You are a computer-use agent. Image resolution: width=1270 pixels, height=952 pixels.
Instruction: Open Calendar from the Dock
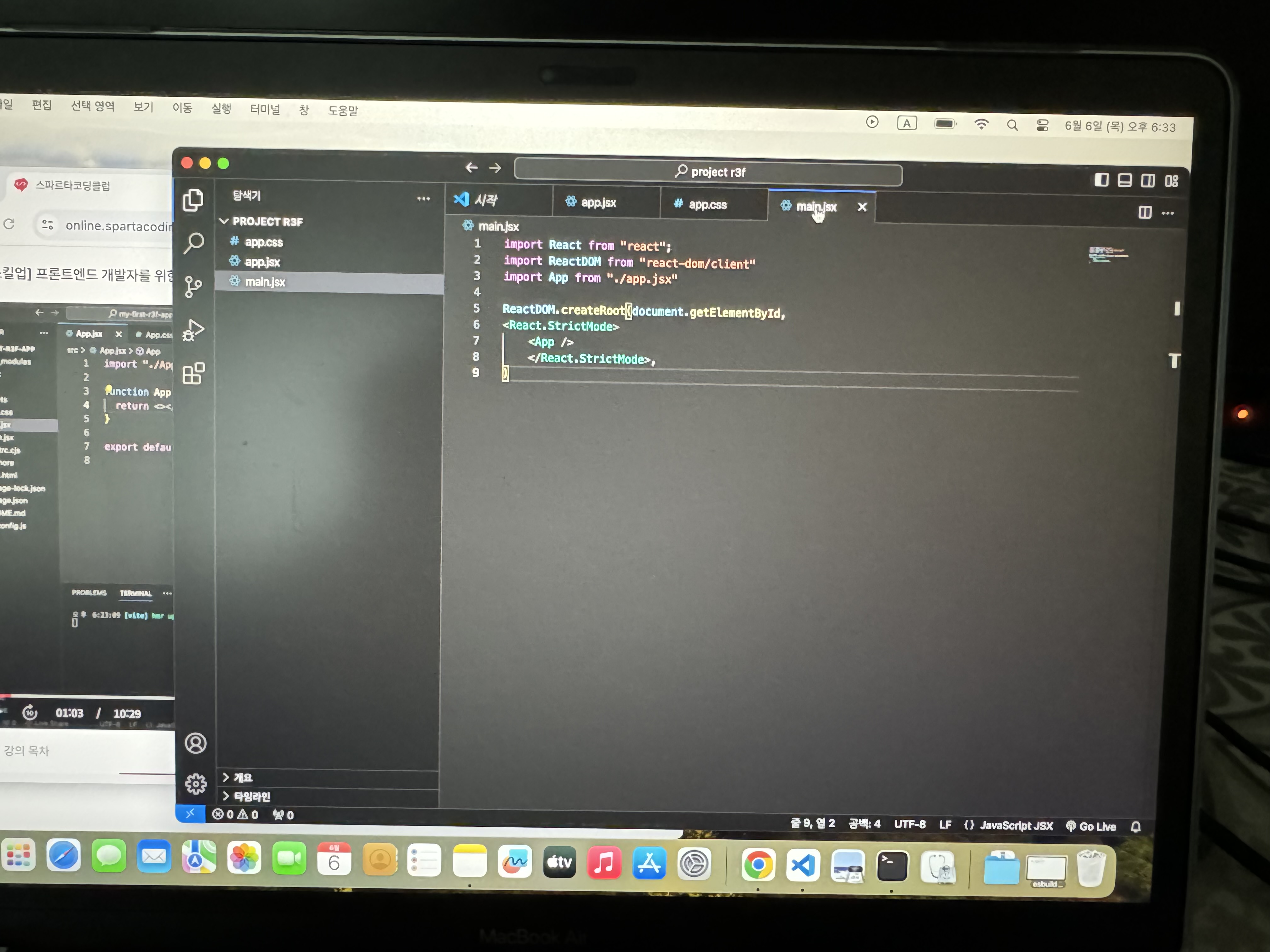point(334,860)
